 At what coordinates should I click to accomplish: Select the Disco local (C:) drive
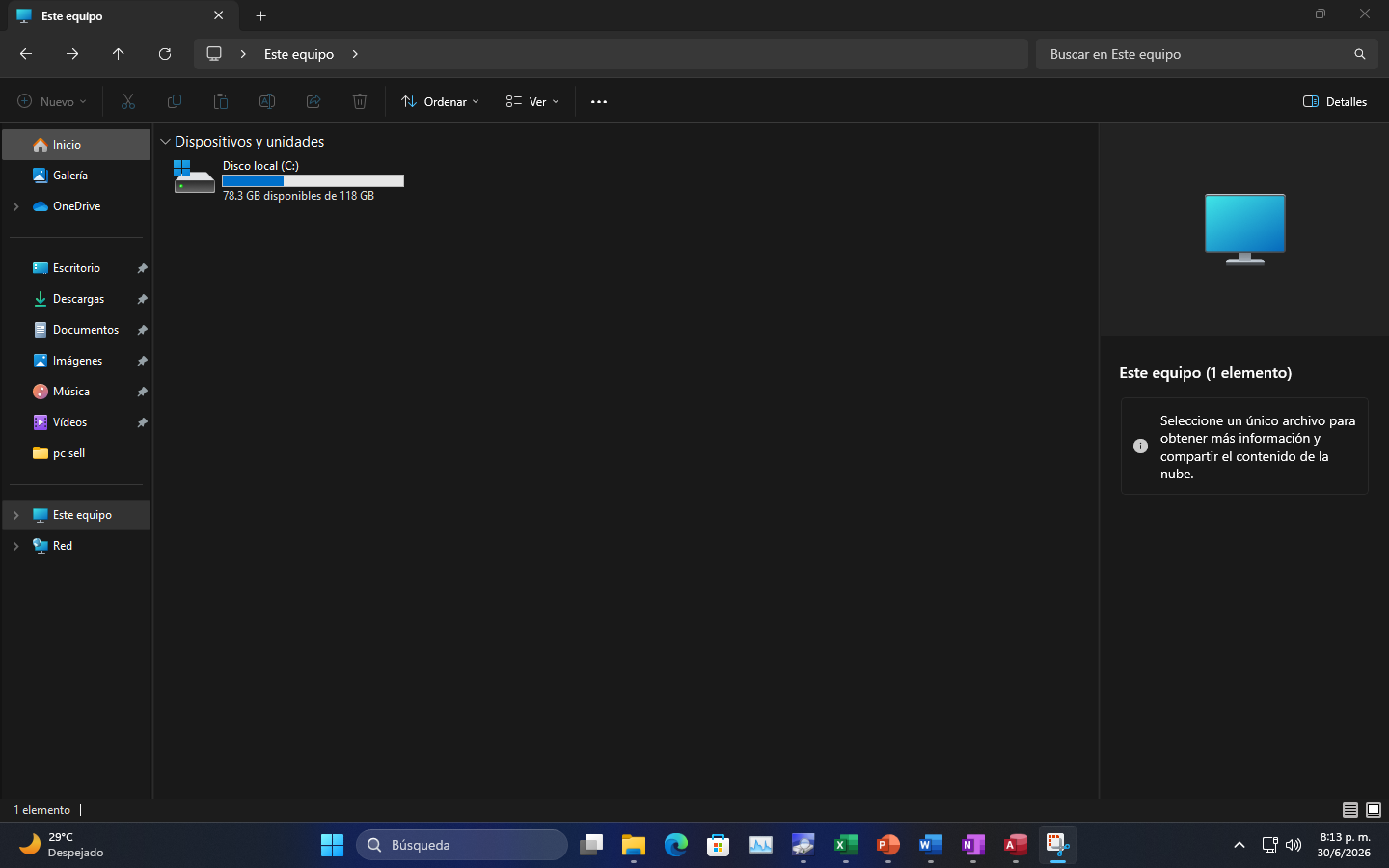click(x=288, y=179)
